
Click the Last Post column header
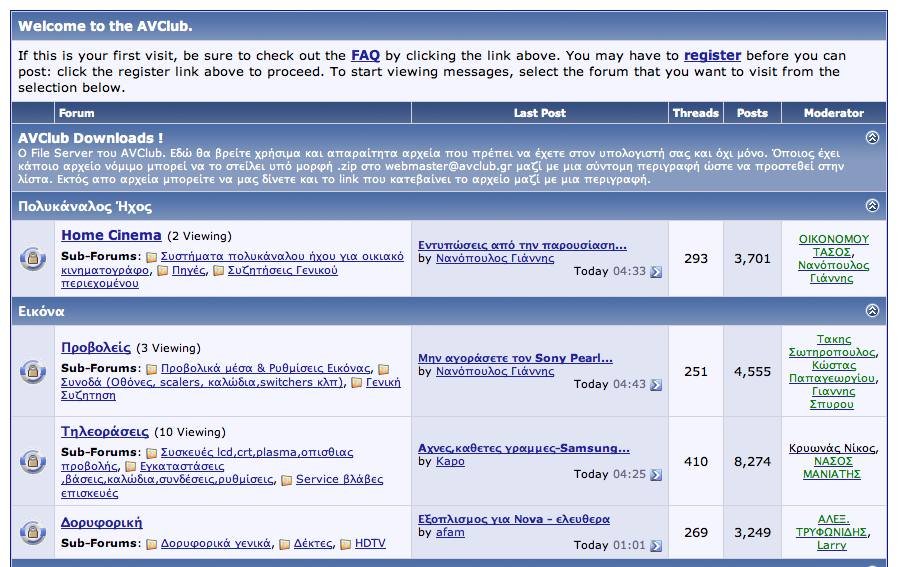pos(540,113)
